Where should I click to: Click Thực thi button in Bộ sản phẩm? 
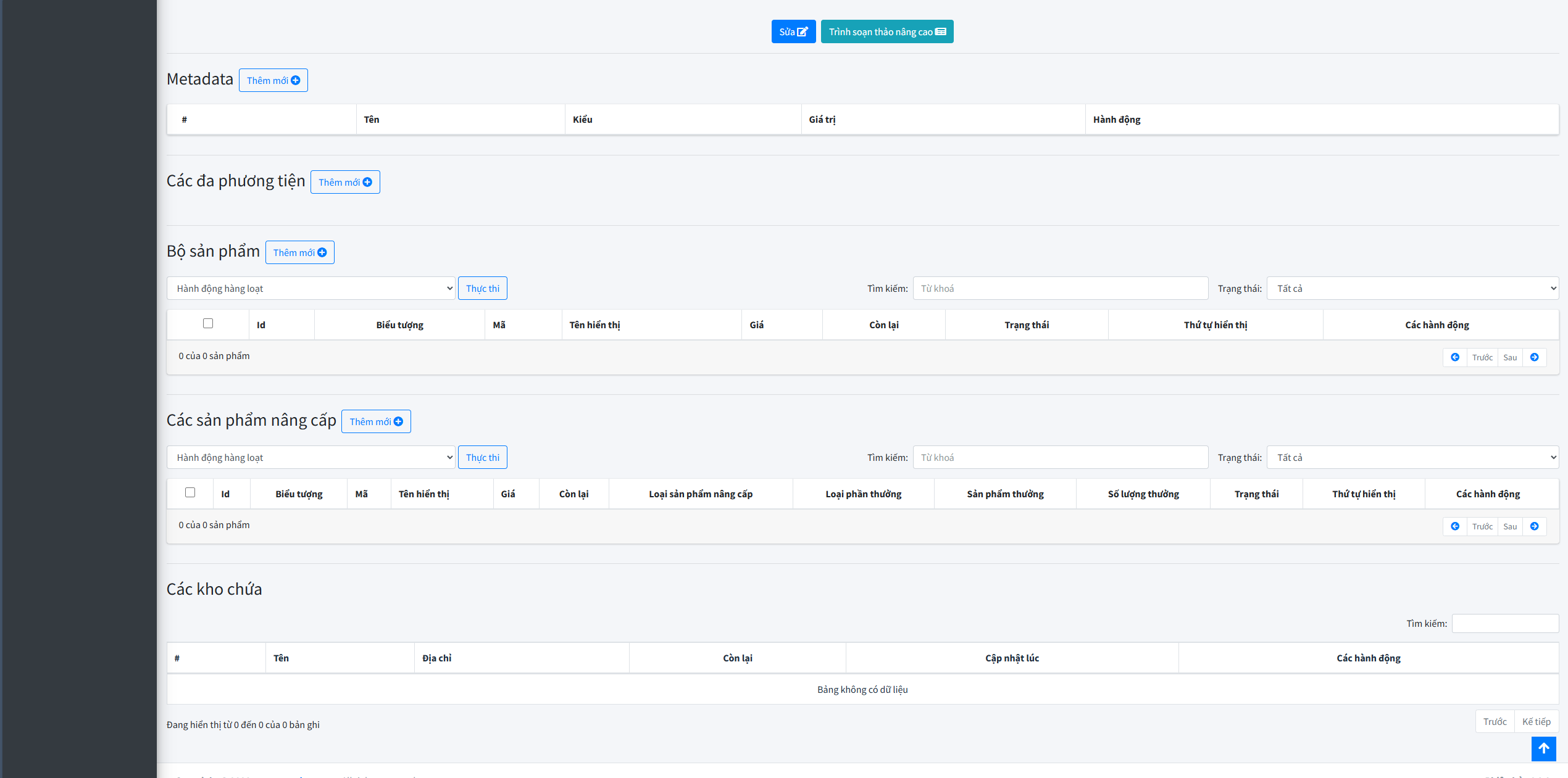482,288
